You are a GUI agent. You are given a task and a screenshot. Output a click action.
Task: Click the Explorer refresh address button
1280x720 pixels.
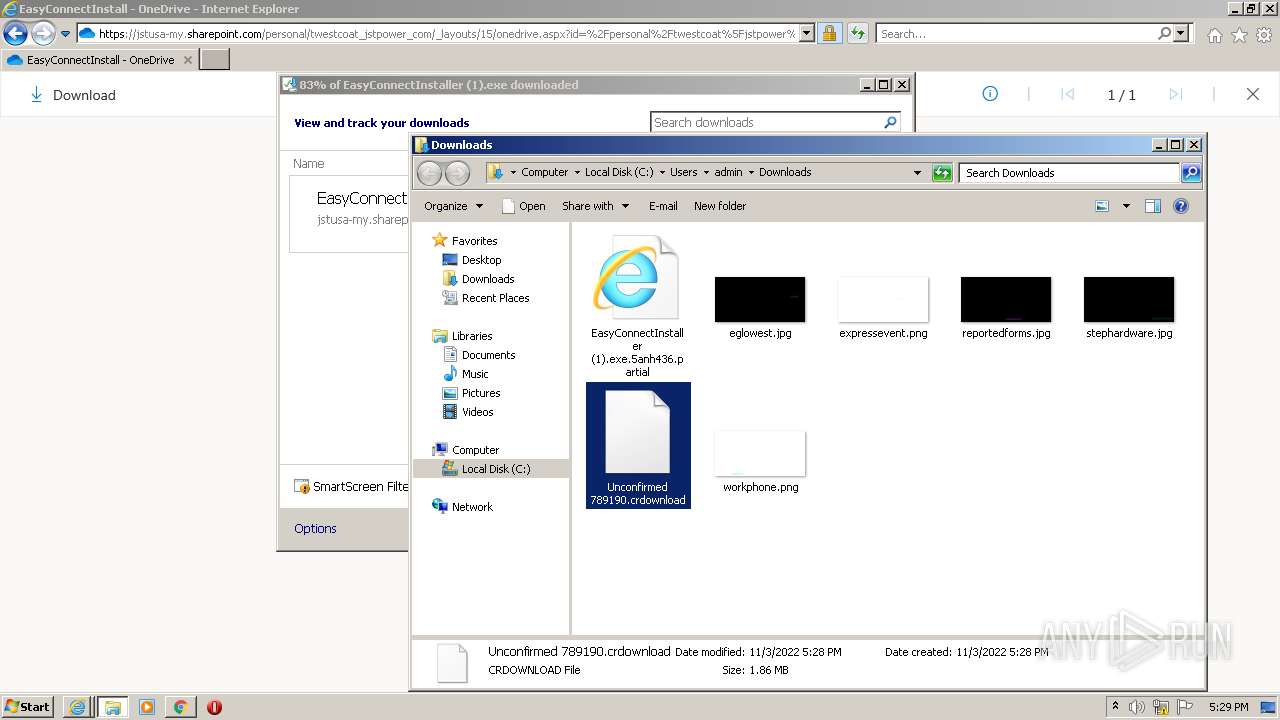(942, 173)
